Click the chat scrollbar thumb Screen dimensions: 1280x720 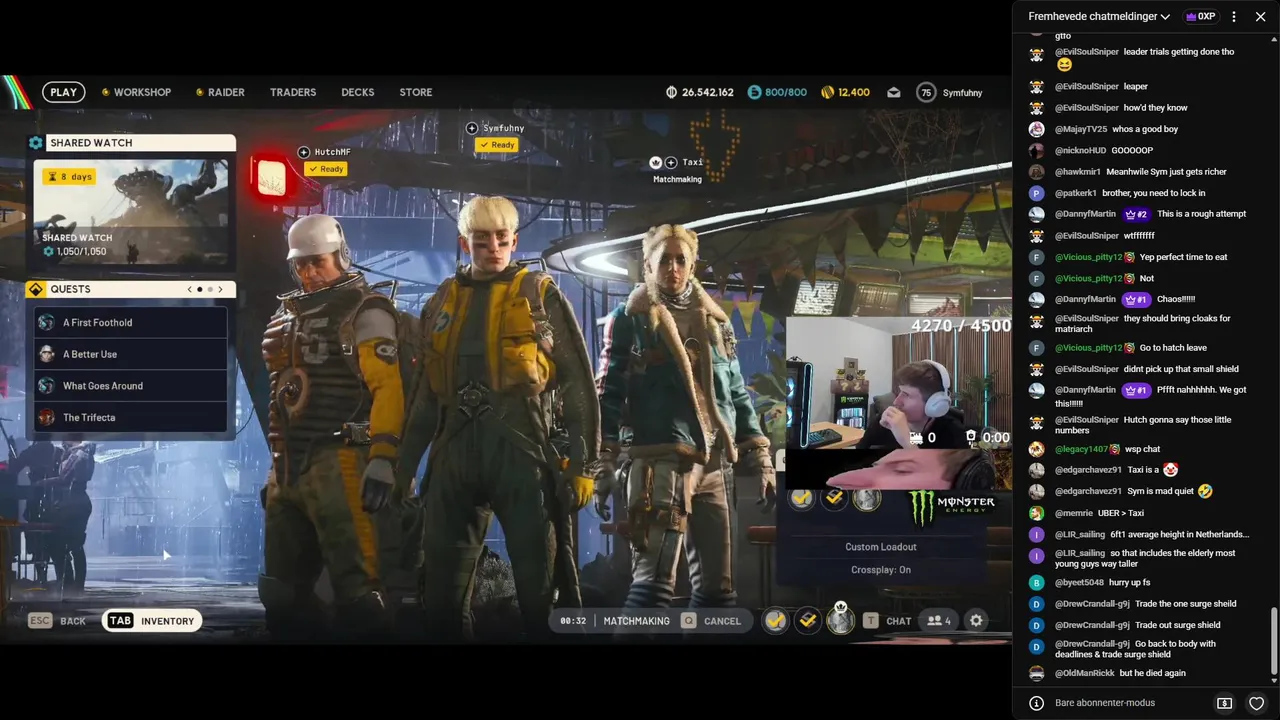pos(1274,639)
